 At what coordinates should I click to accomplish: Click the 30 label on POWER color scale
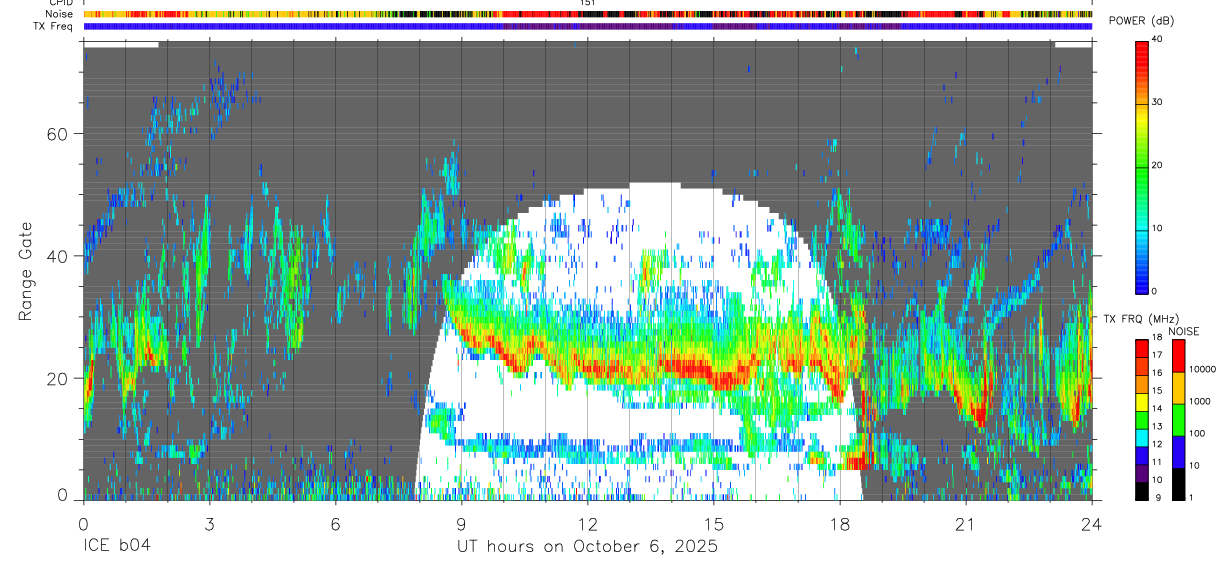1156,102
